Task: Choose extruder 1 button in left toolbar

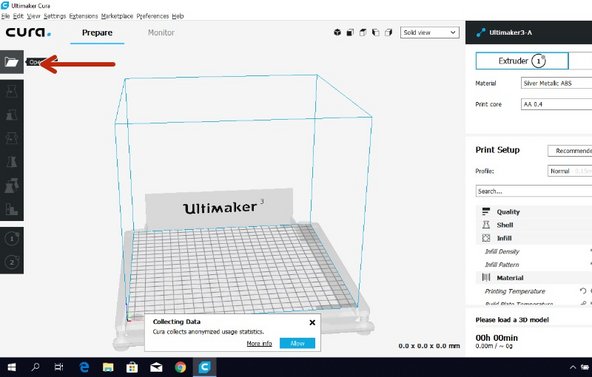Action: (12, 239)
